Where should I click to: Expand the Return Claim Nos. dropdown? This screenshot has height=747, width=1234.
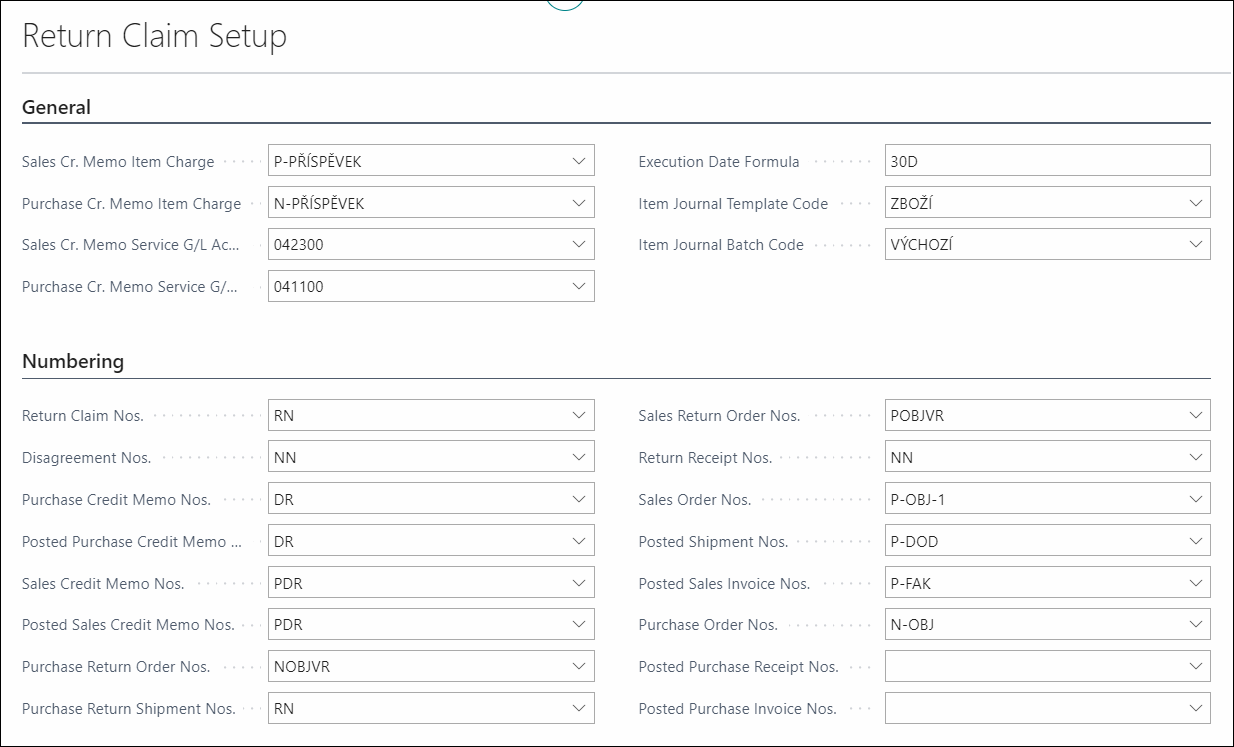click(578, 415)
